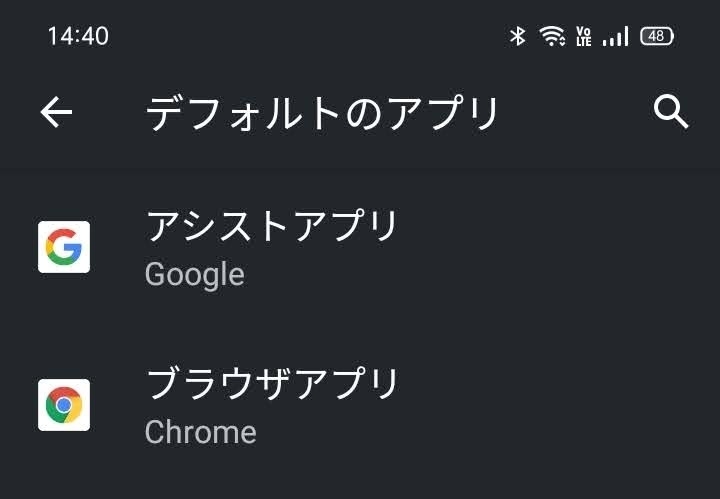The width and height of the screenshot is (720, 499).
Task: Tap the cellular signal bars icon
Action: 615,37
